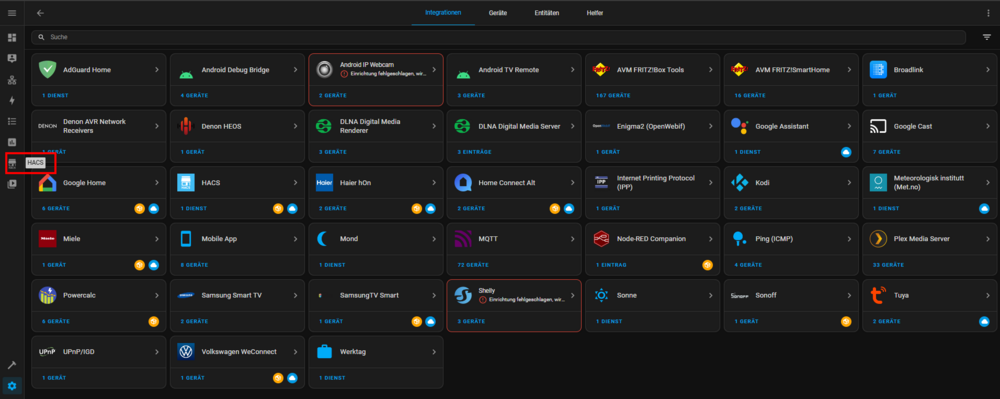Expand the Samsung Smart TV chevron

(295, 296)
